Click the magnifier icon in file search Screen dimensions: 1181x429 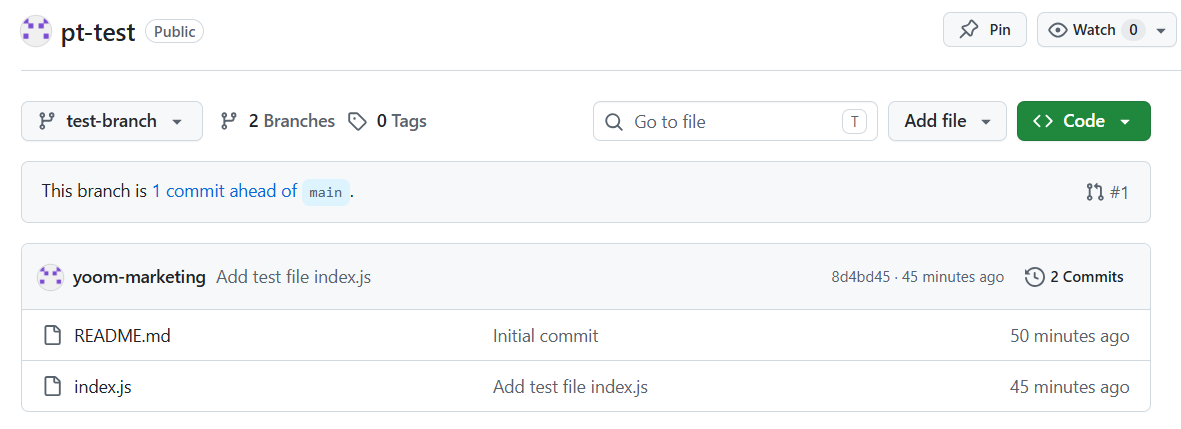[614, 122]
